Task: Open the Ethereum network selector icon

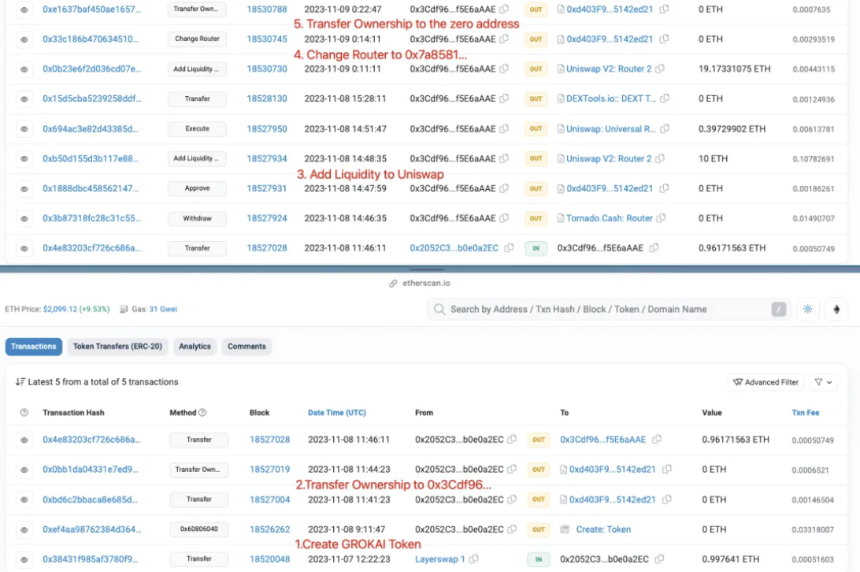Action: click(x=836, y=309)
